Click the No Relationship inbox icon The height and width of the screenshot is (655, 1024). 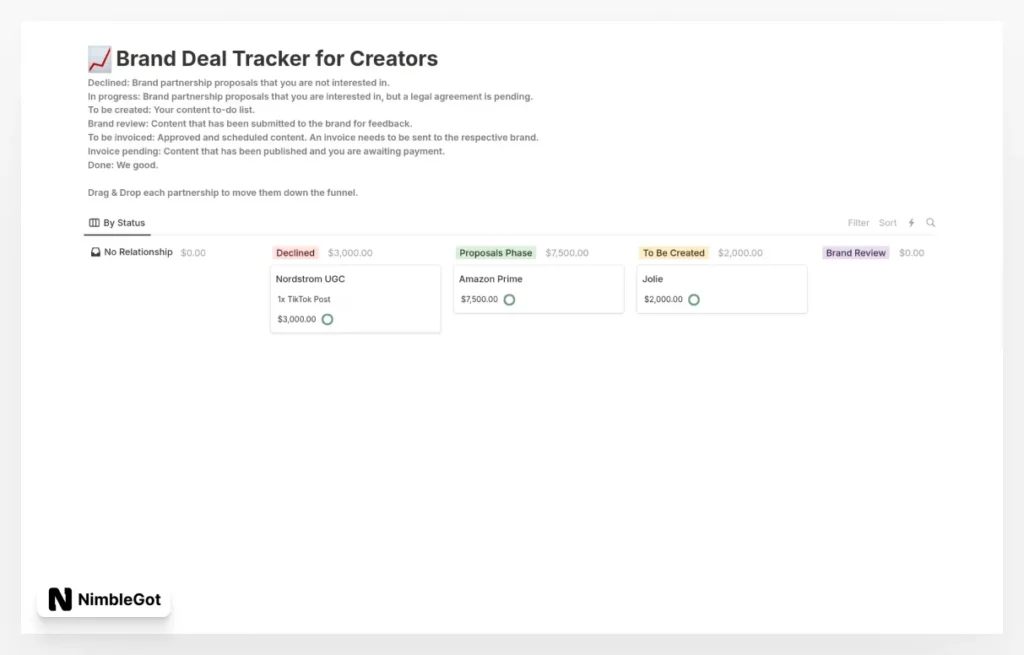click(x=95, y=252)
